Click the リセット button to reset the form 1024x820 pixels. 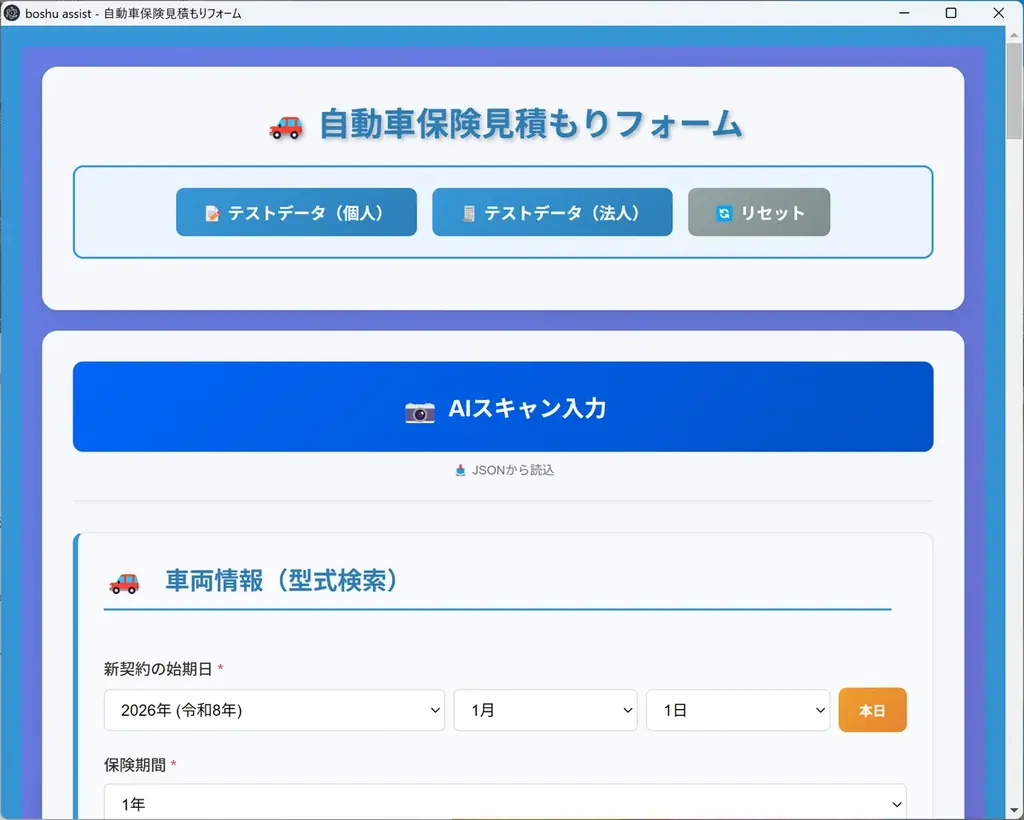tap(758, 211)
